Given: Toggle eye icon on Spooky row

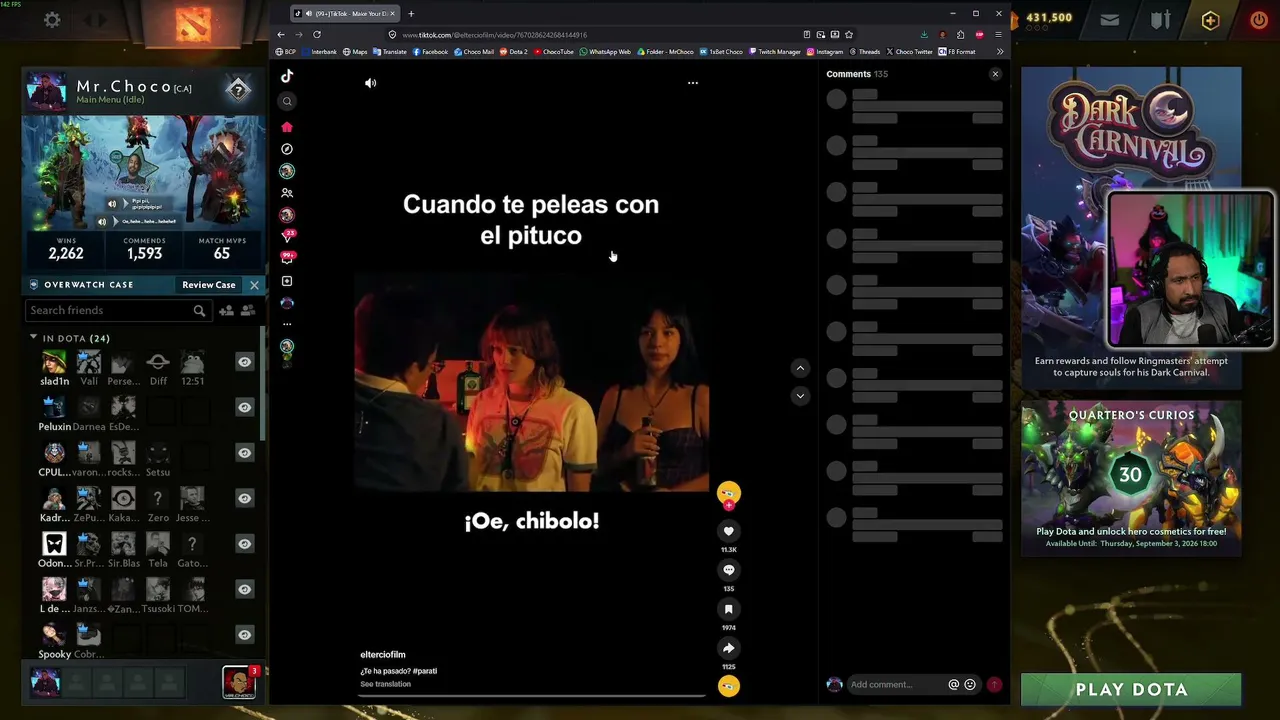Looking at the screenshot, I should (244, 634).
